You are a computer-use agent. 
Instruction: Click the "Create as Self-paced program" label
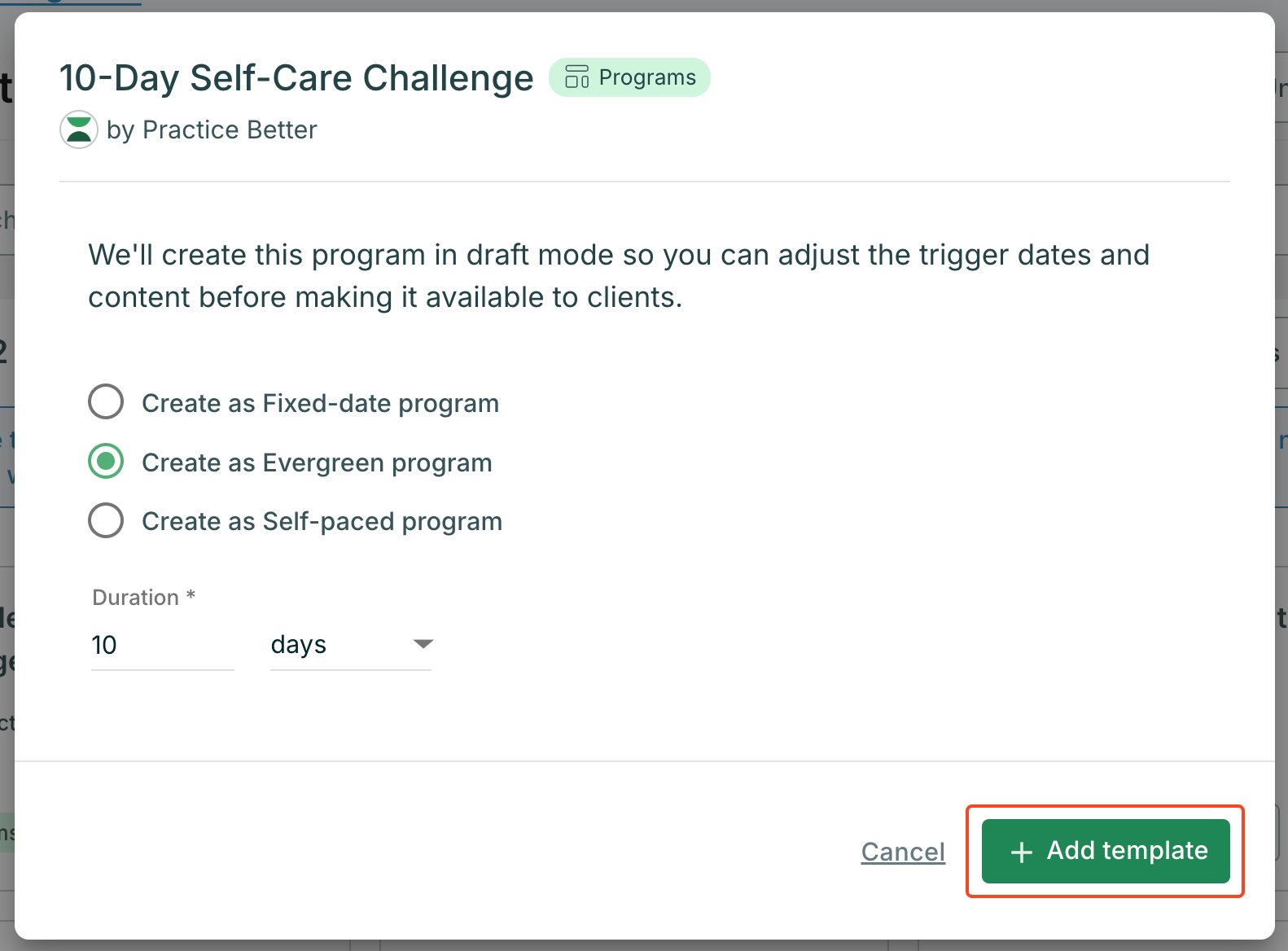322,522
